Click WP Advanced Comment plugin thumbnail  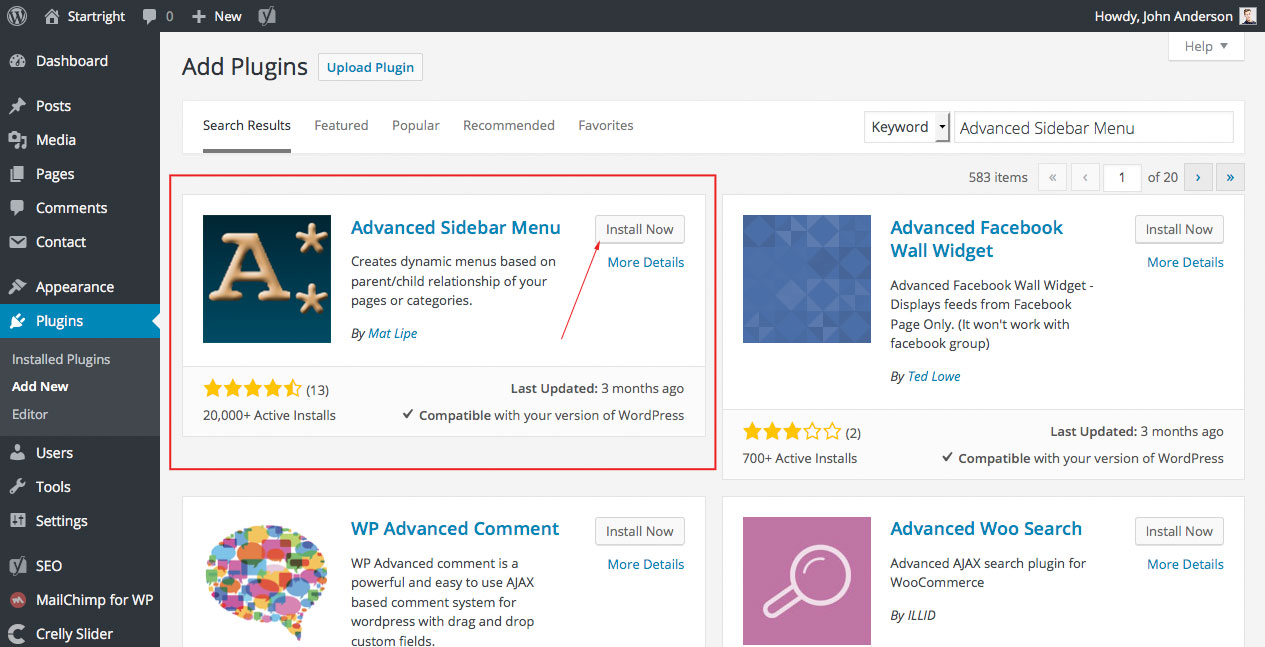click(x=267, y=581)
